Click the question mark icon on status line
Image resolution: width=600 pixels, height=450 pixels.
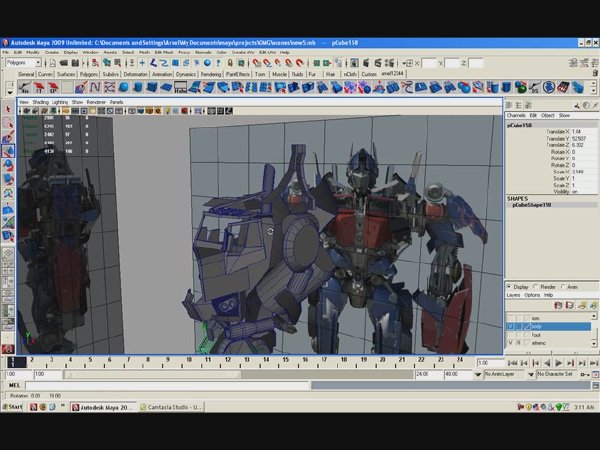pos(218,63)
